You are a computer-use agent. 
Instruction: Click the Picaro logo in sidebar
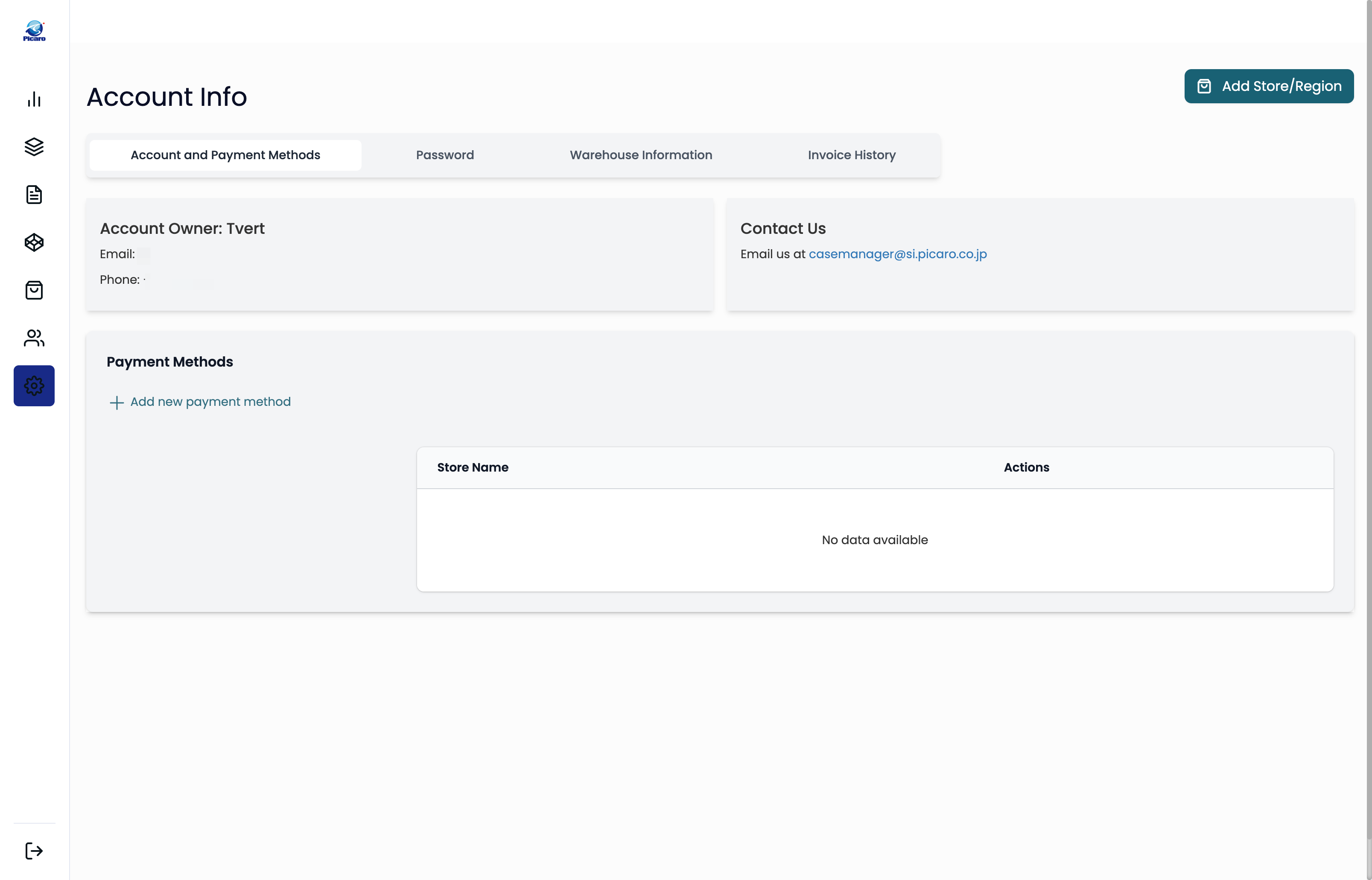(34, 31)
